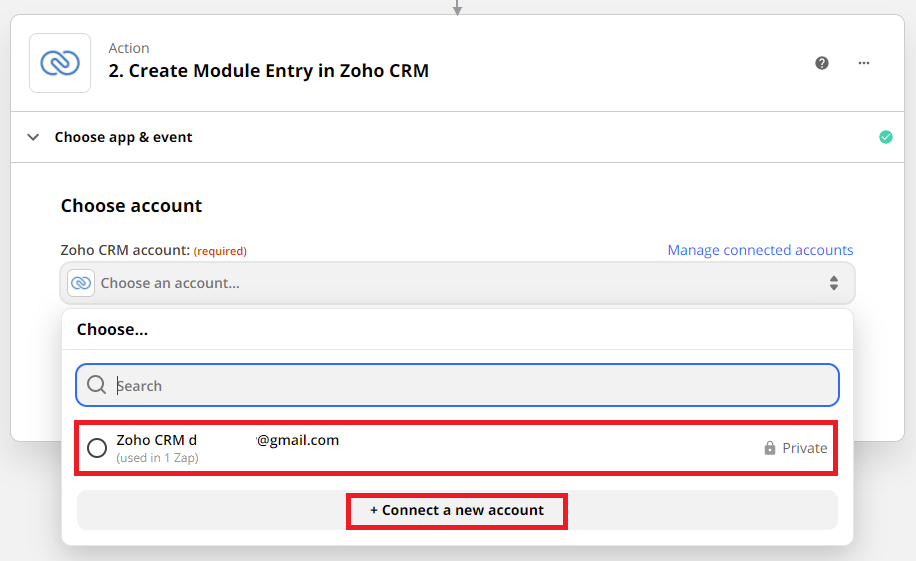This screenshot has width=916, height=561.
Task: Click the green completed checkmark icon
Action: pos(886,137)
